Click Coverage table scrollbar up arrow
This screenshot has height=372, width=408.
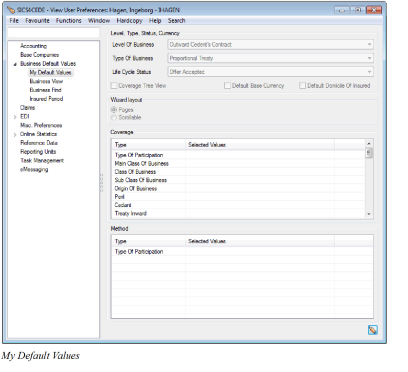369,144
